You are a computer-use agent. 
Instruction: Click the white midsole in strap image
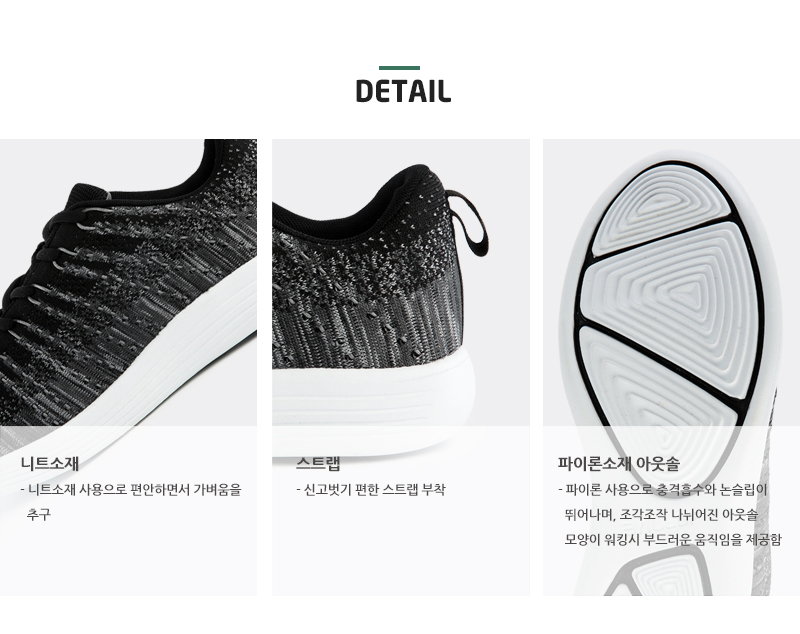click(372, 403)
